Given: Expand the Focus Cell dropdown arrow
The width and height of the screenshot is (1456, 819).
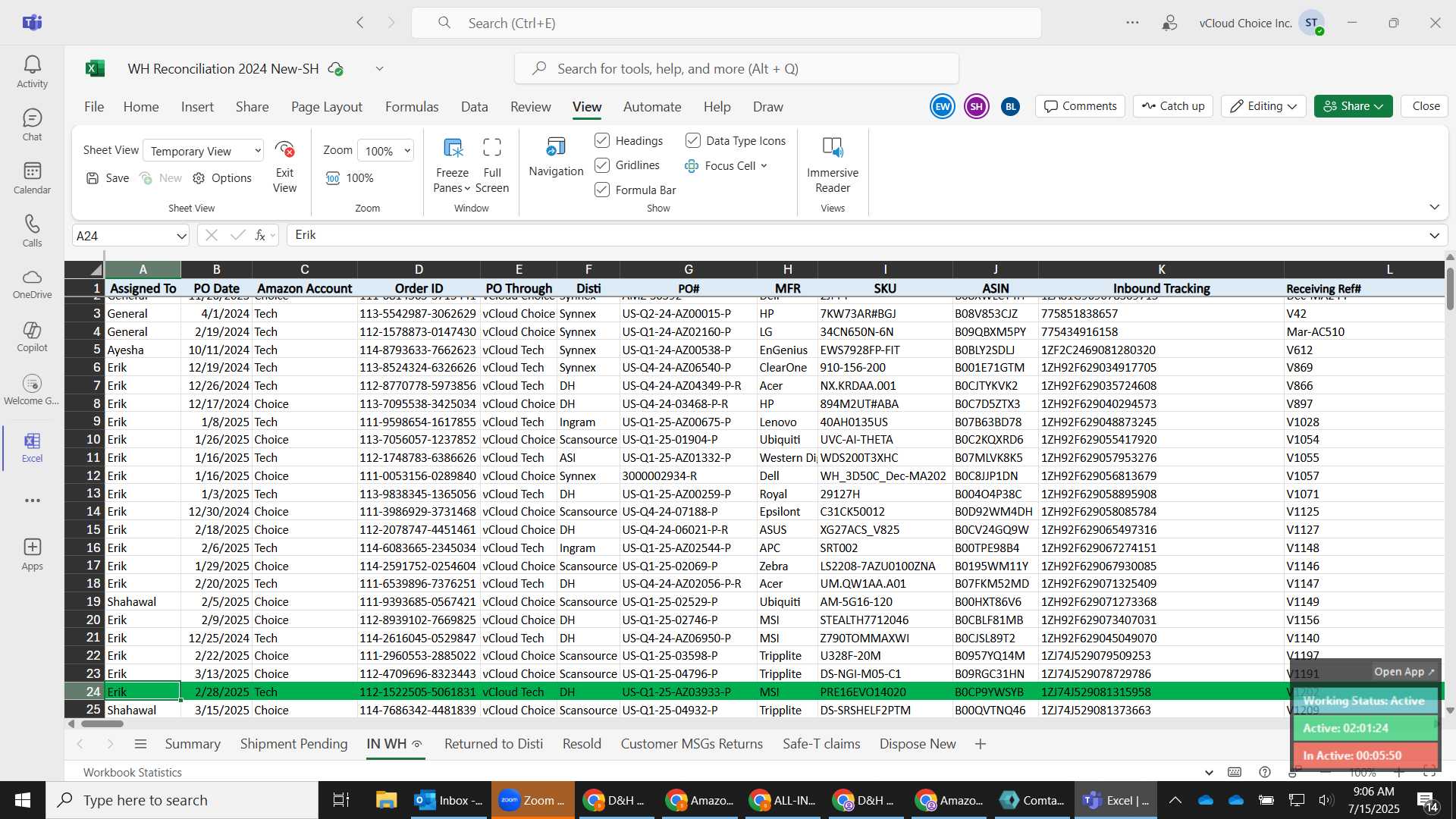Looking at the screenshot, I should coord(764,165).
